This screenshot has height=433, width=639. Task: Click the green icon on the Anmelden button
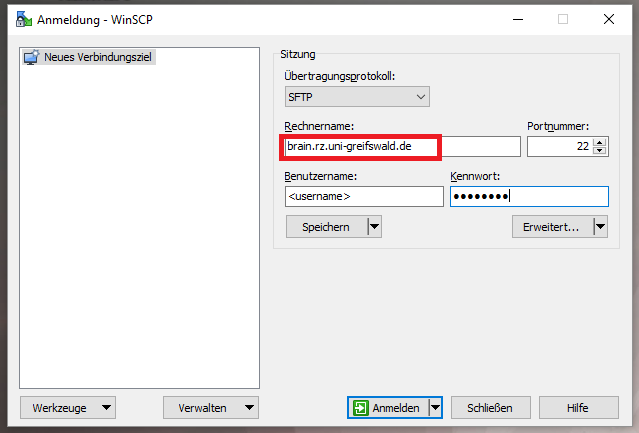point(360,408)
